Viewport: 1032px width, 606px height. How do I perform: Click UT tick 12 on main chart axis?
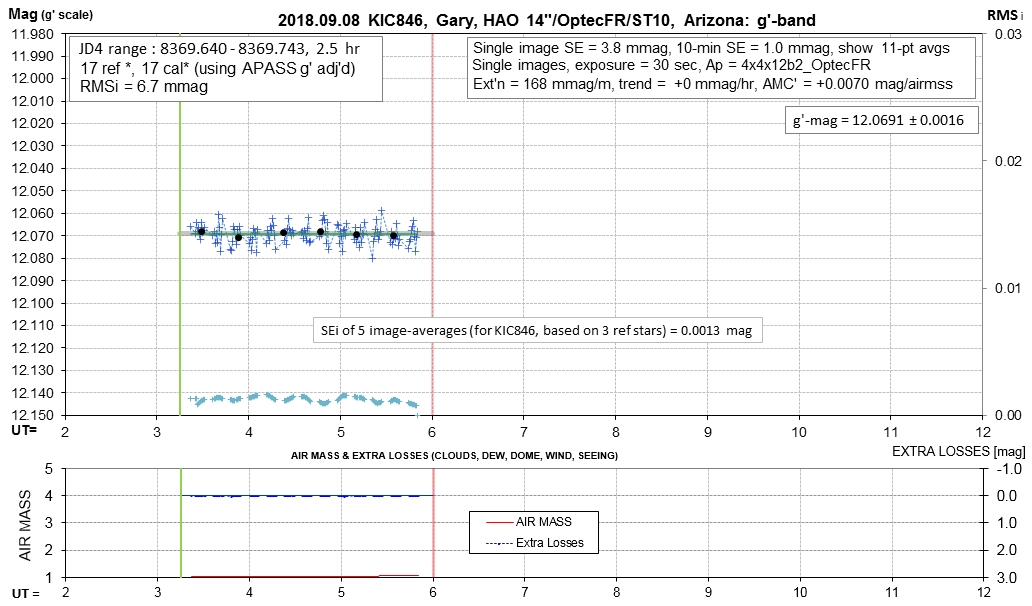coord(983,432)
